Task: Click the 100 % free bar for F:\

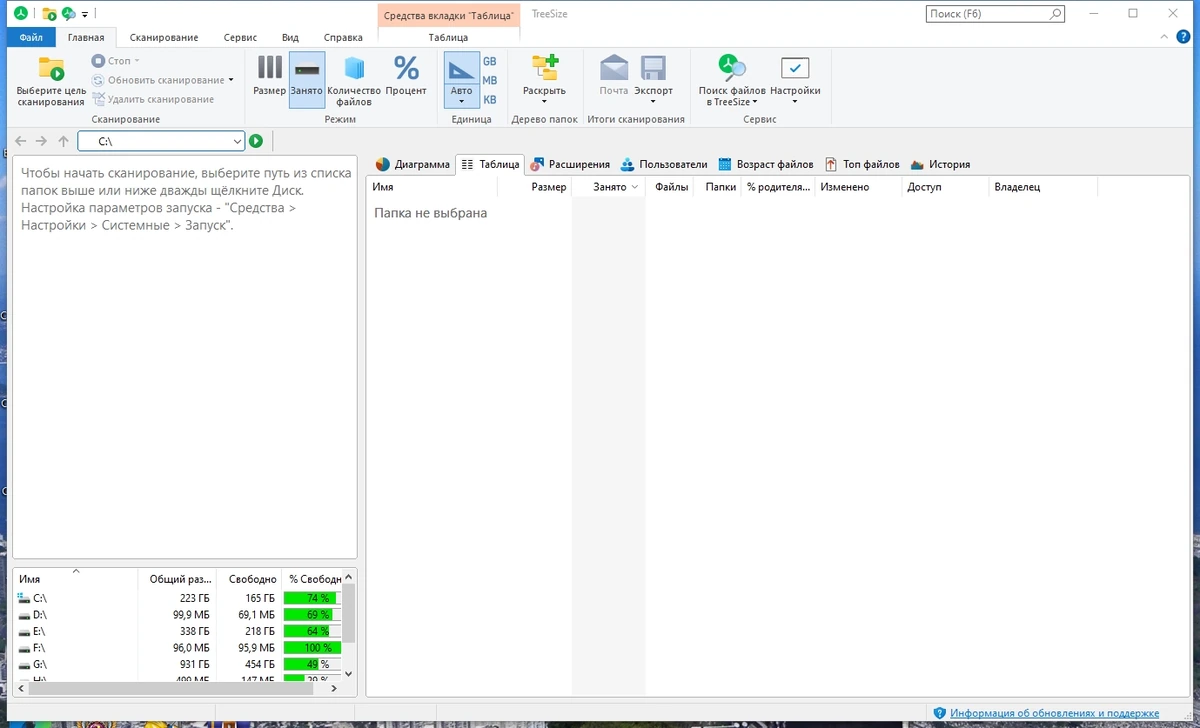Action: [x=312, y=648]
